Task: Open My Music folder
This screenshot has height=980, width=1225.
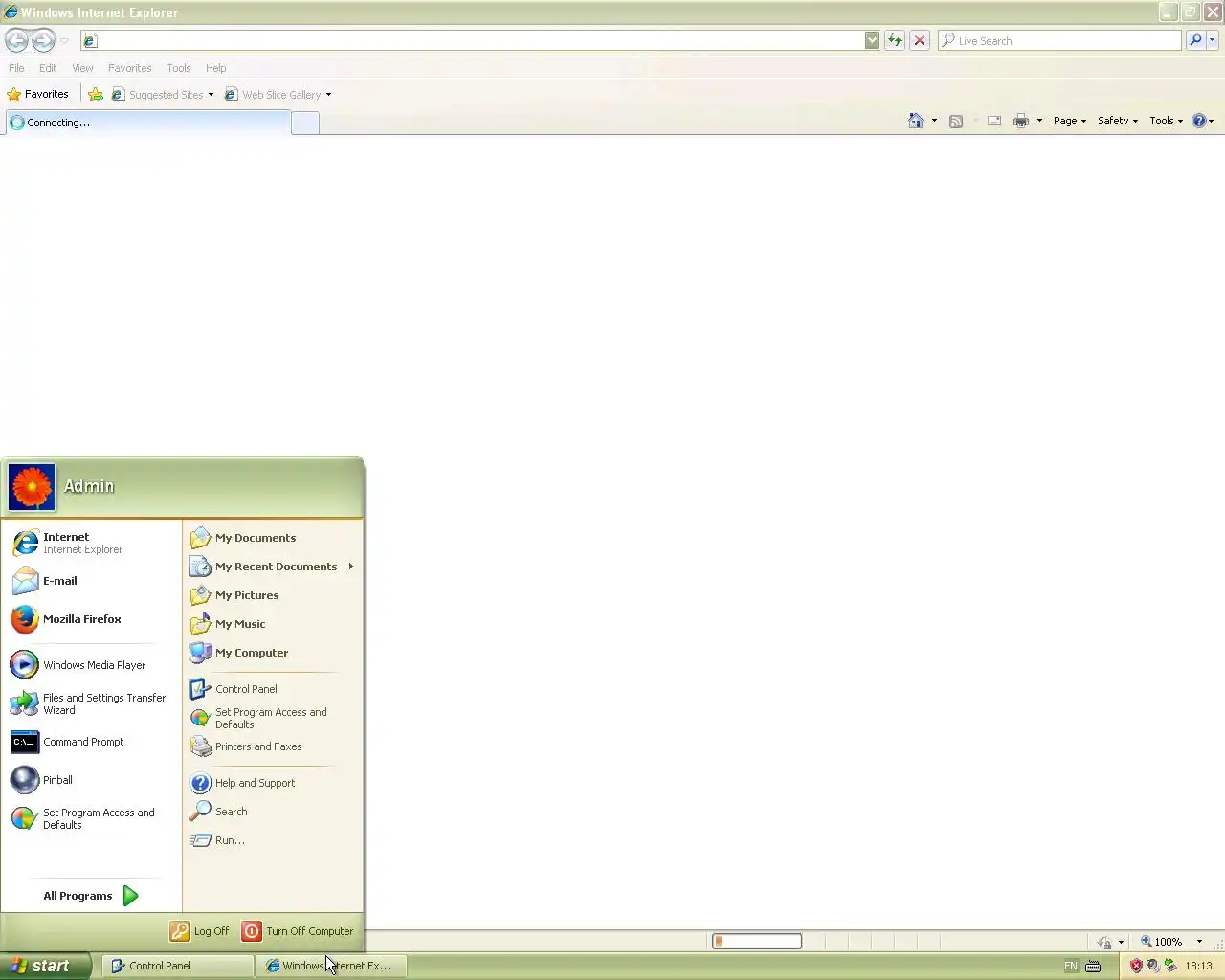Action: tap(273, 624)
